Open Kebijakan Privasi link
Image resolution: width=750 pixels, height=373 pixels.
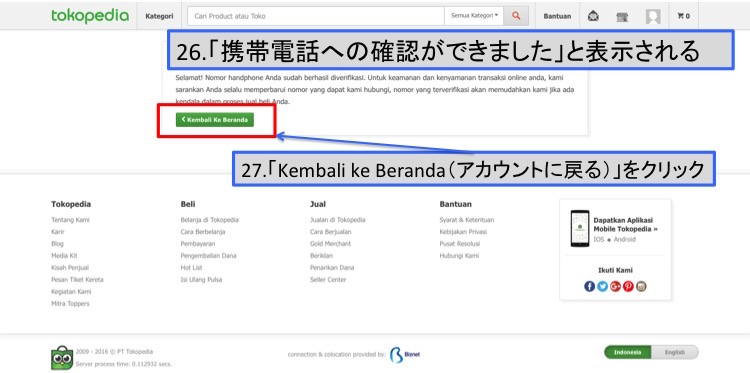click(463, 232)
